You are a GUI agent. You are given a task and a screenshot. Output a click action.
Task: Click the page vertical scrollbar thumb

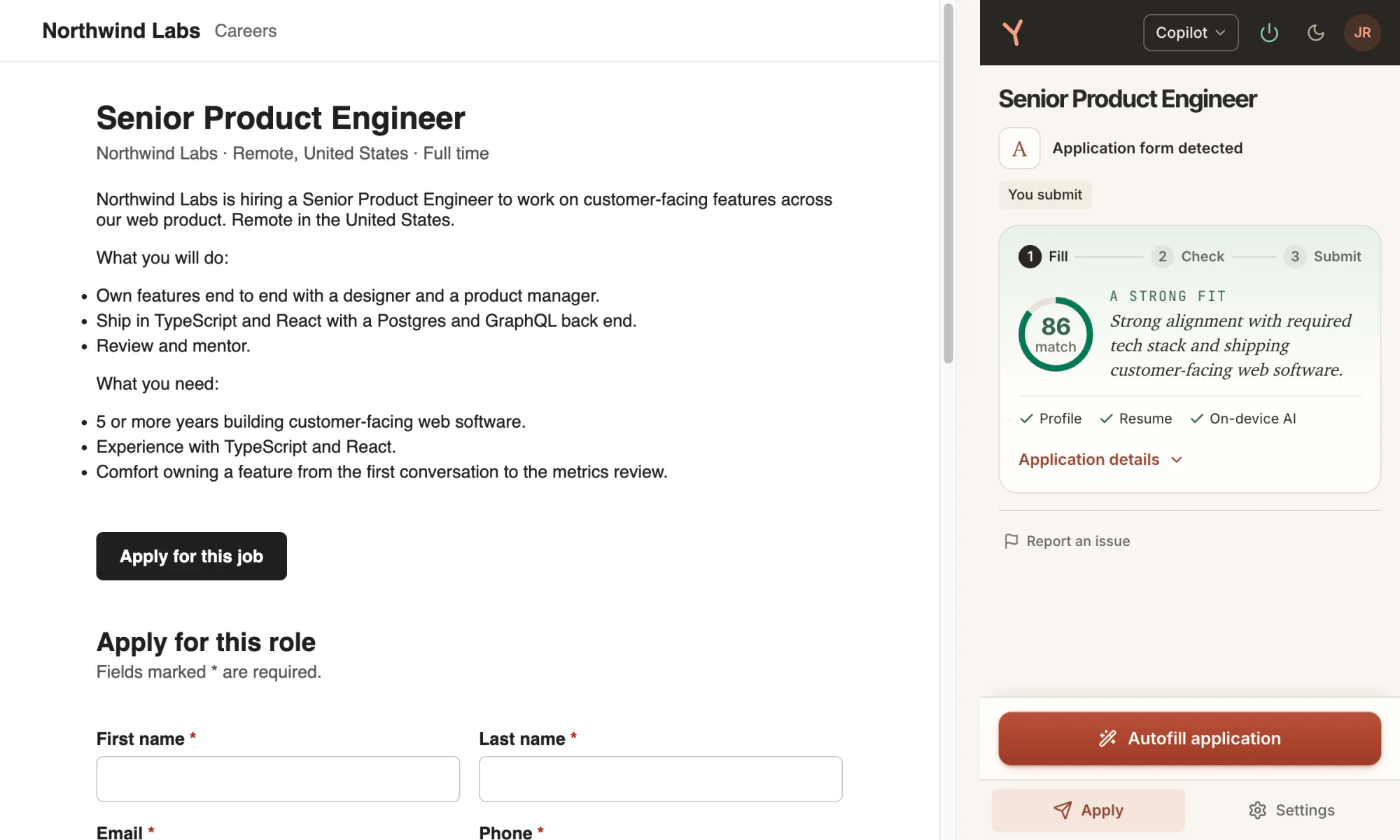pos(948,183)
